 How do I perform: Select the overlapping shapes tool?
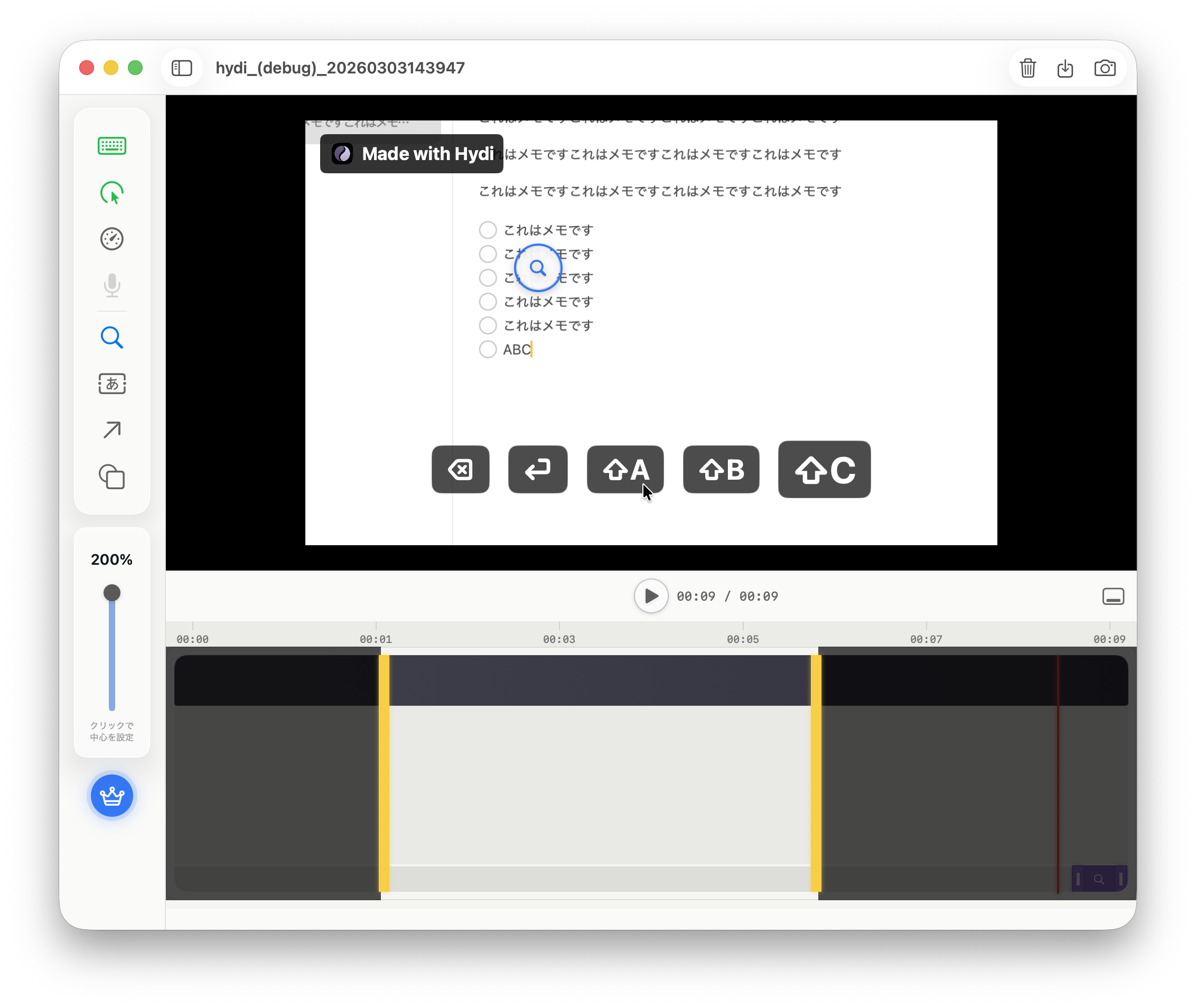click(112, 477)
